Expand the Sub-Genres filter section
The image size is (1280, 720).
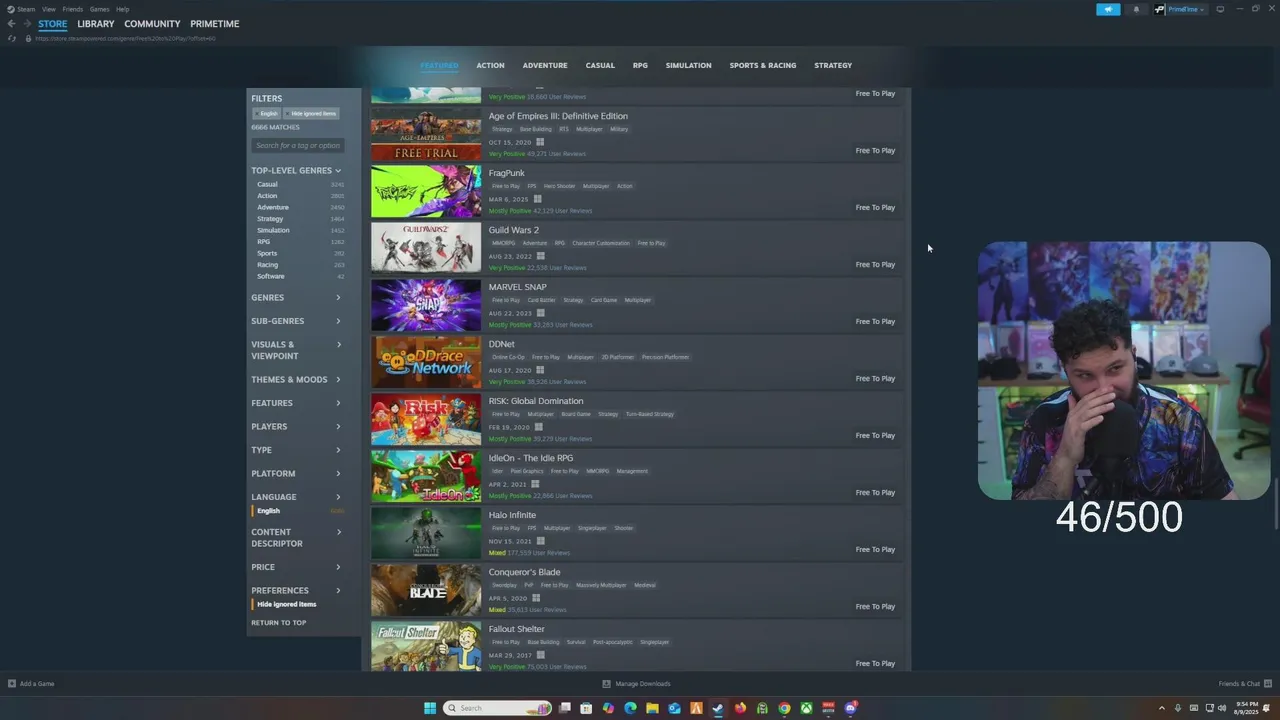coord(296,321)
